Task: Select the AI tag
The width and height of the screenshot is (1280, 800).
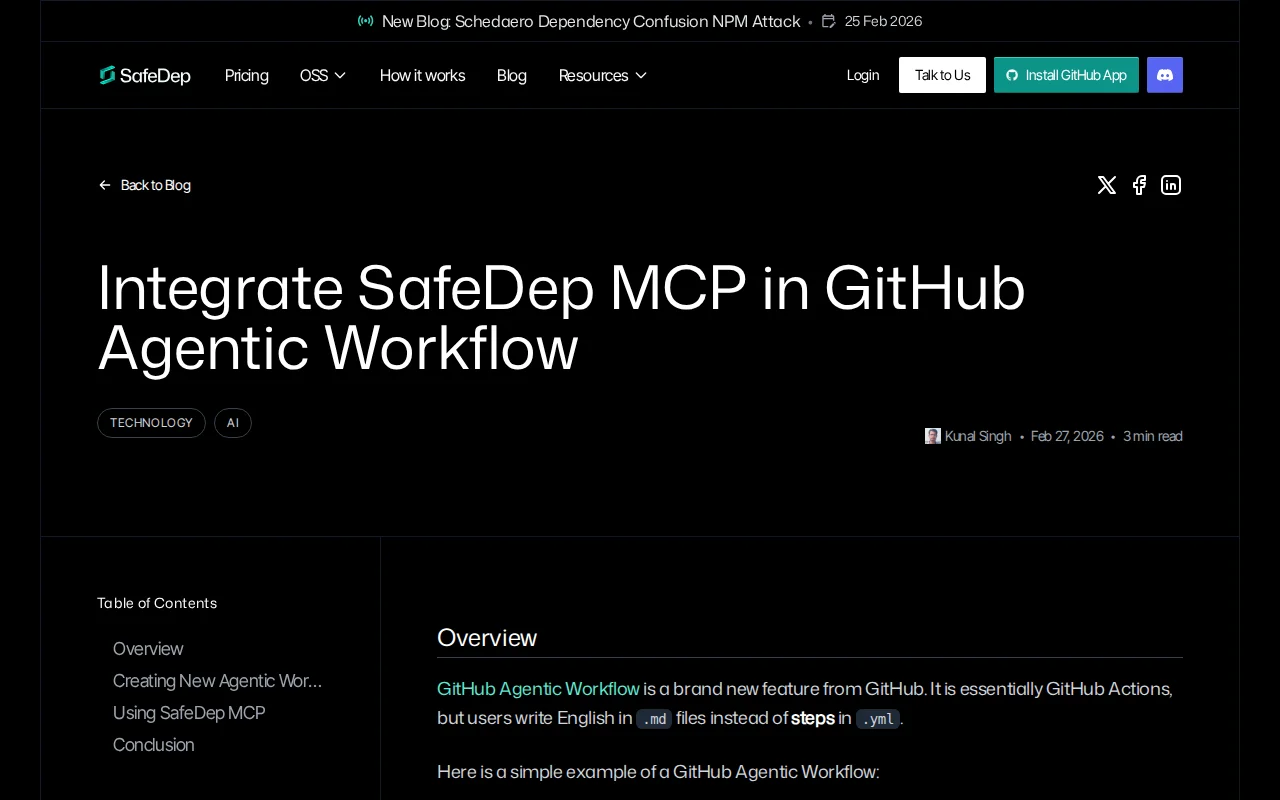Action: (233, 423)
